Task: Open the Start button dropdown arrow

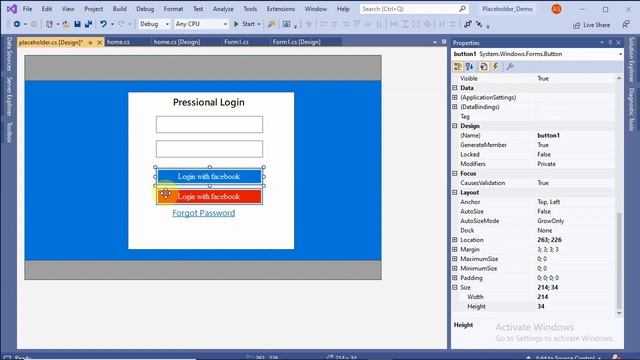Action: 259,24
